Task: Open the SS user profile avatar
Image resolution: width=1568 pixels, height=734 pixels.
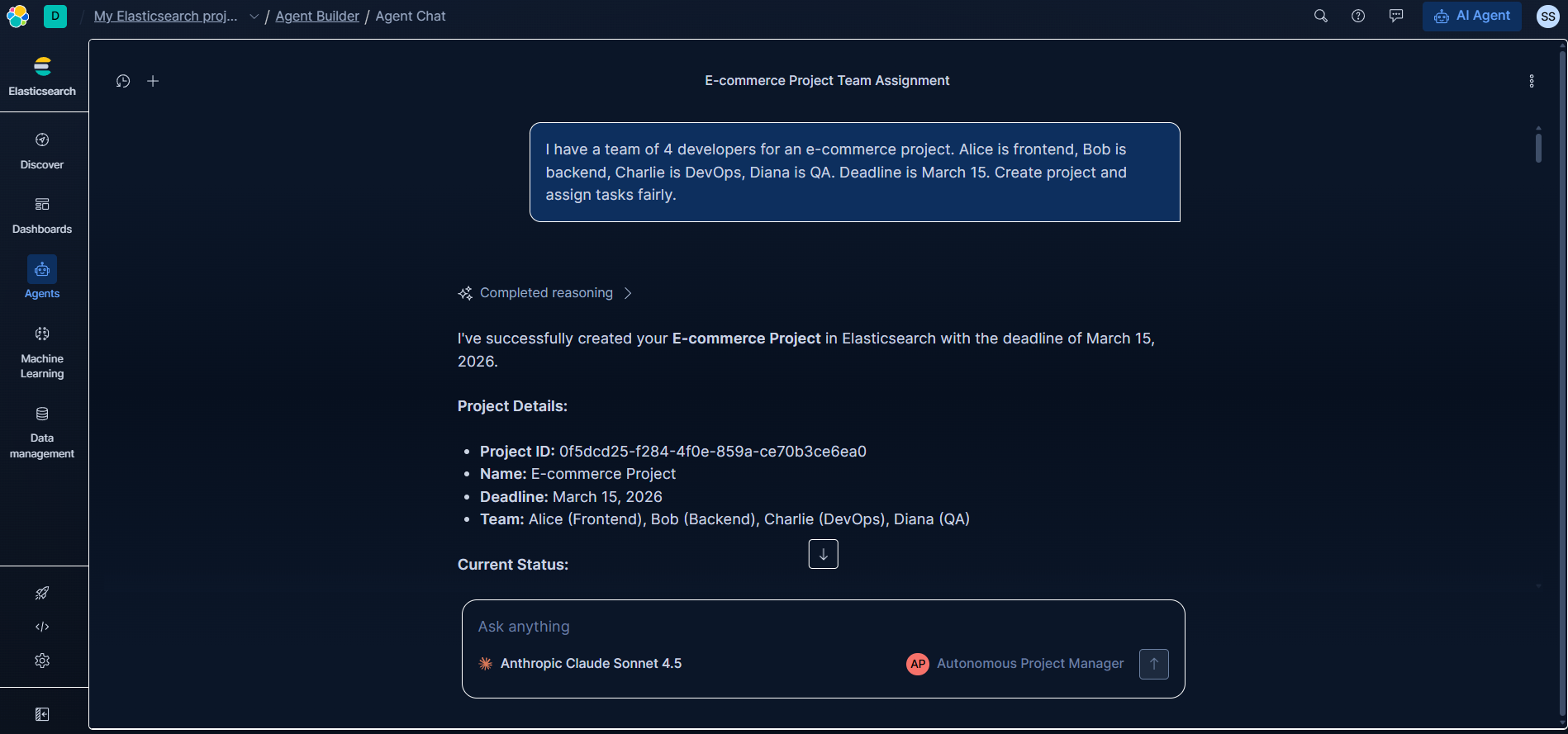Action: coord(1547,17)
